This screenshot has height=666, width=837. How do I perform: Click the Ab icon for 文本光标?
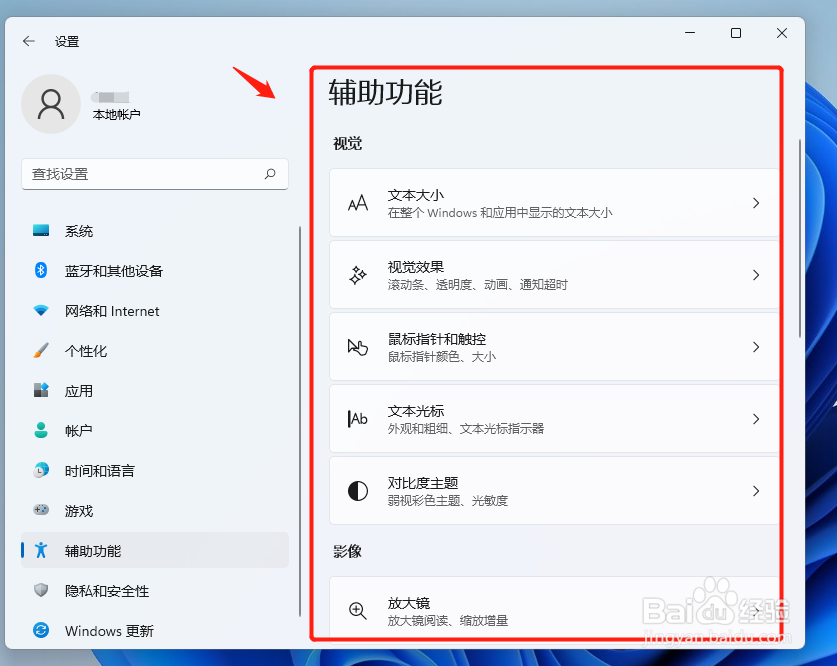[358, 419]
